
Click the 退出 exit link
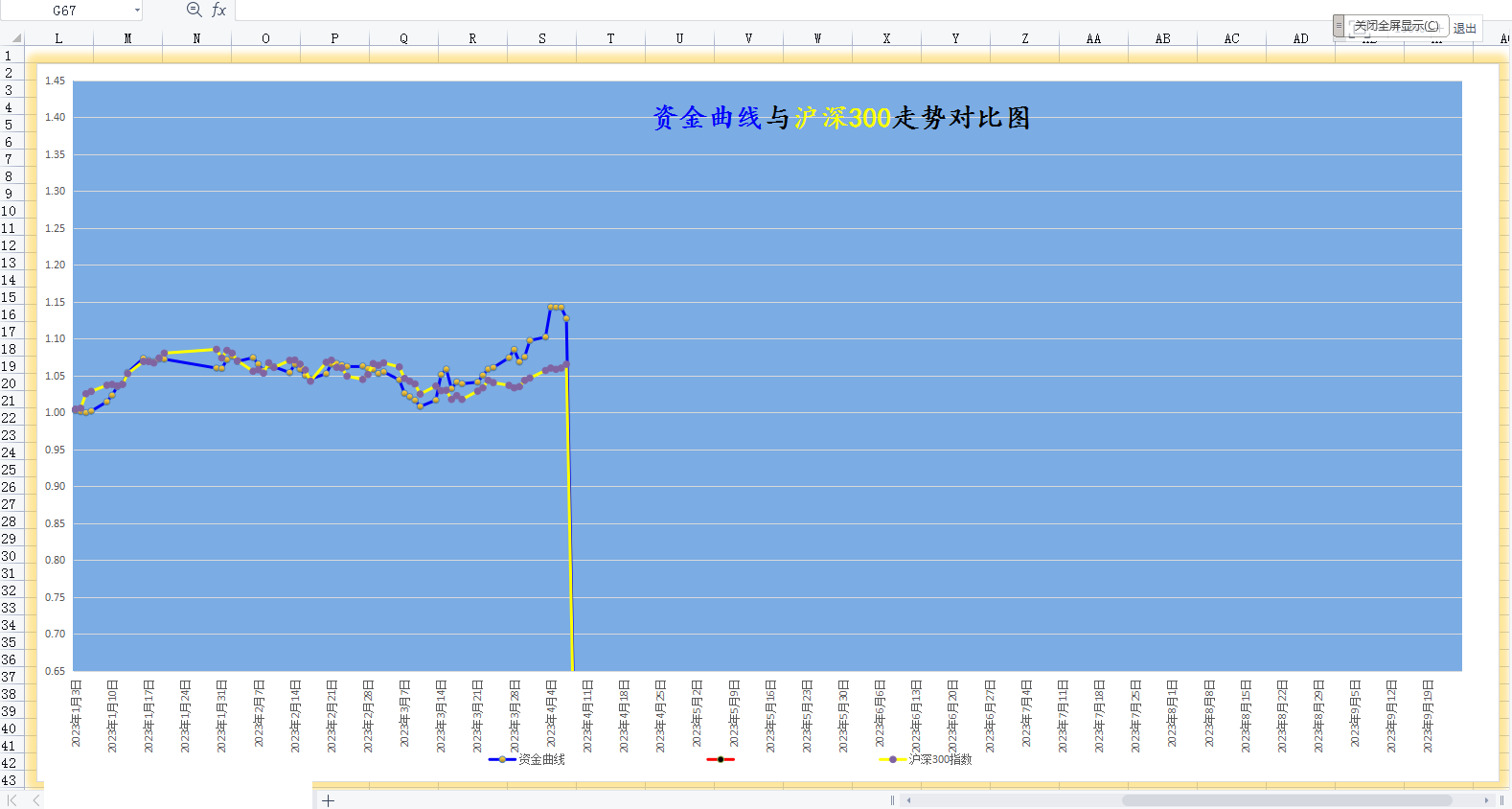[1464, 28]
